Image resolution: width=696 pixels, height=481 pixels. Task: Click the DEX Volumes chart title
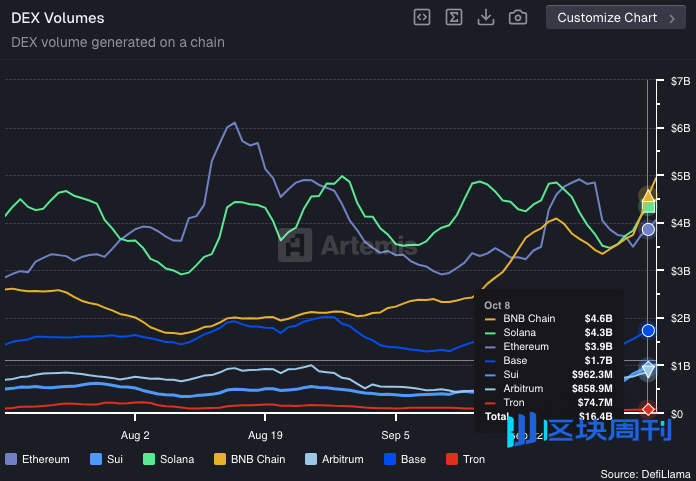coord(57,18)
